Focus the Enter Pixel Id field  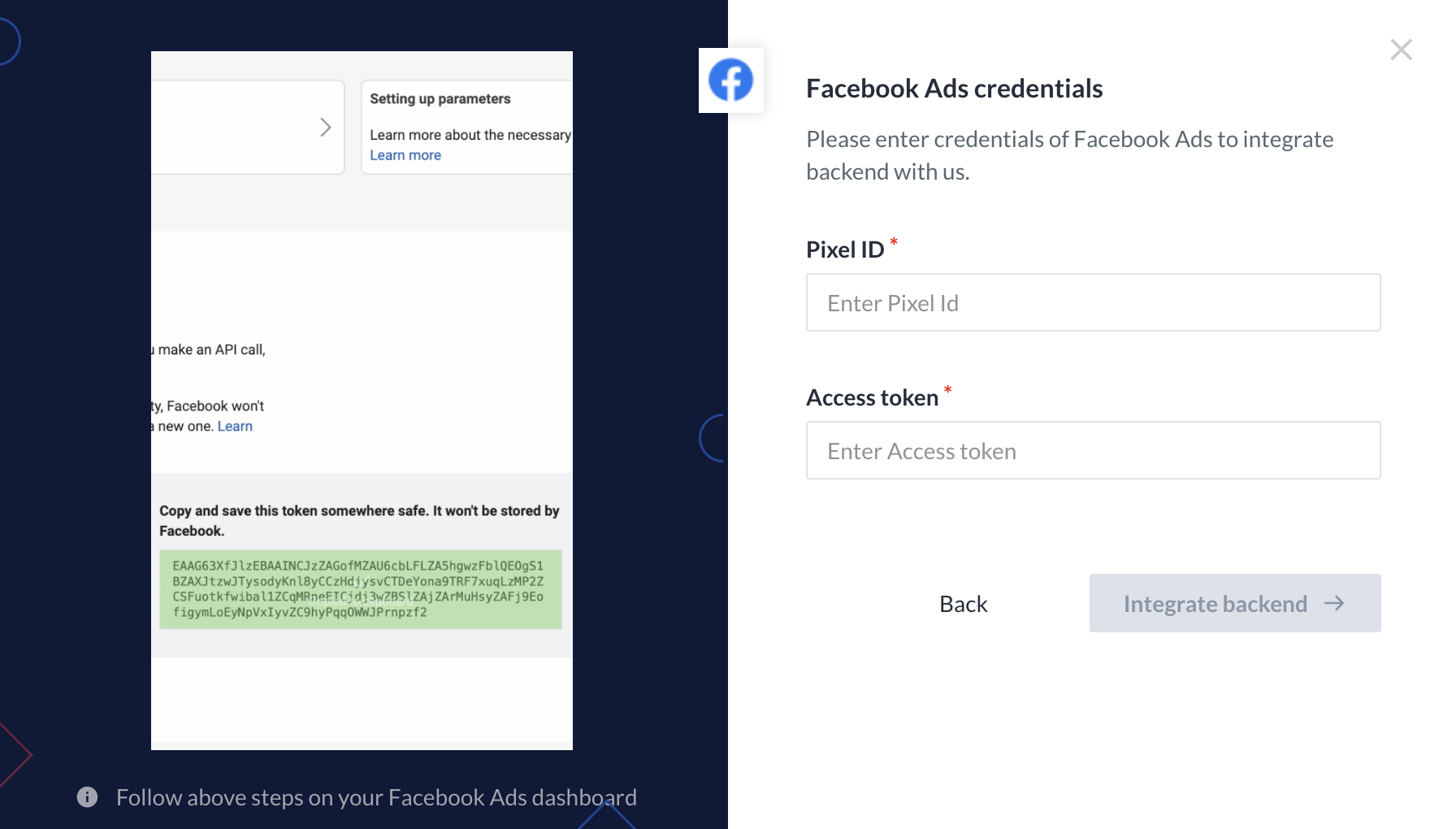coord(1093,302)
